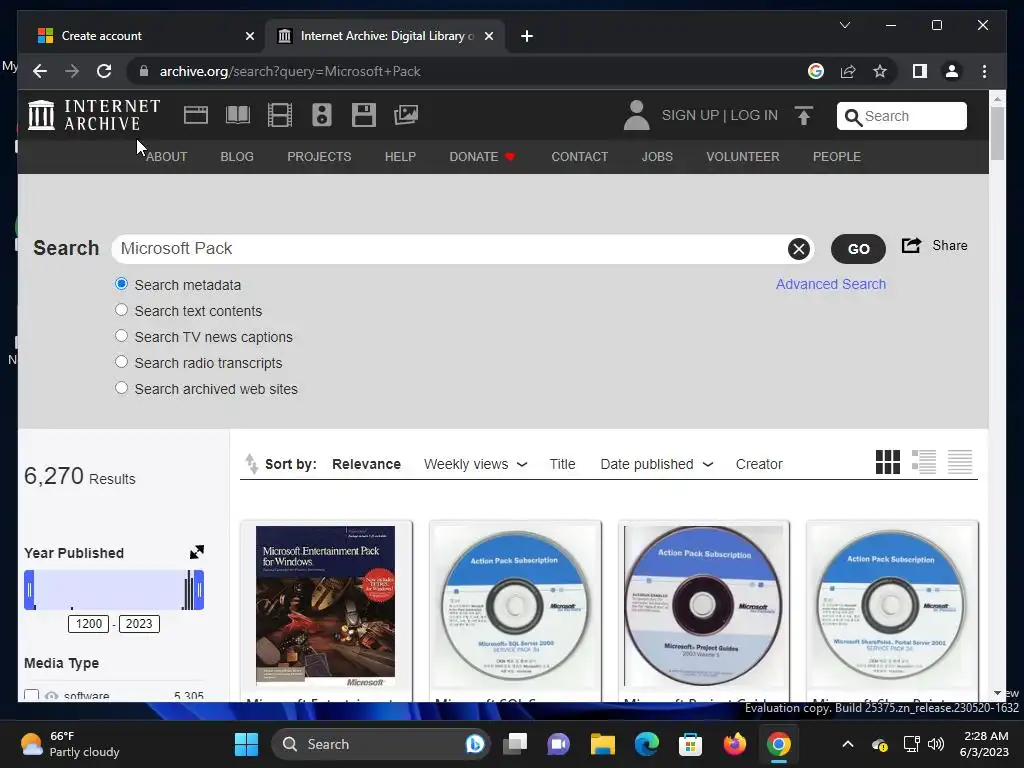
Task: Click the Share this page icon in address bar
Action: coord(848,71)
